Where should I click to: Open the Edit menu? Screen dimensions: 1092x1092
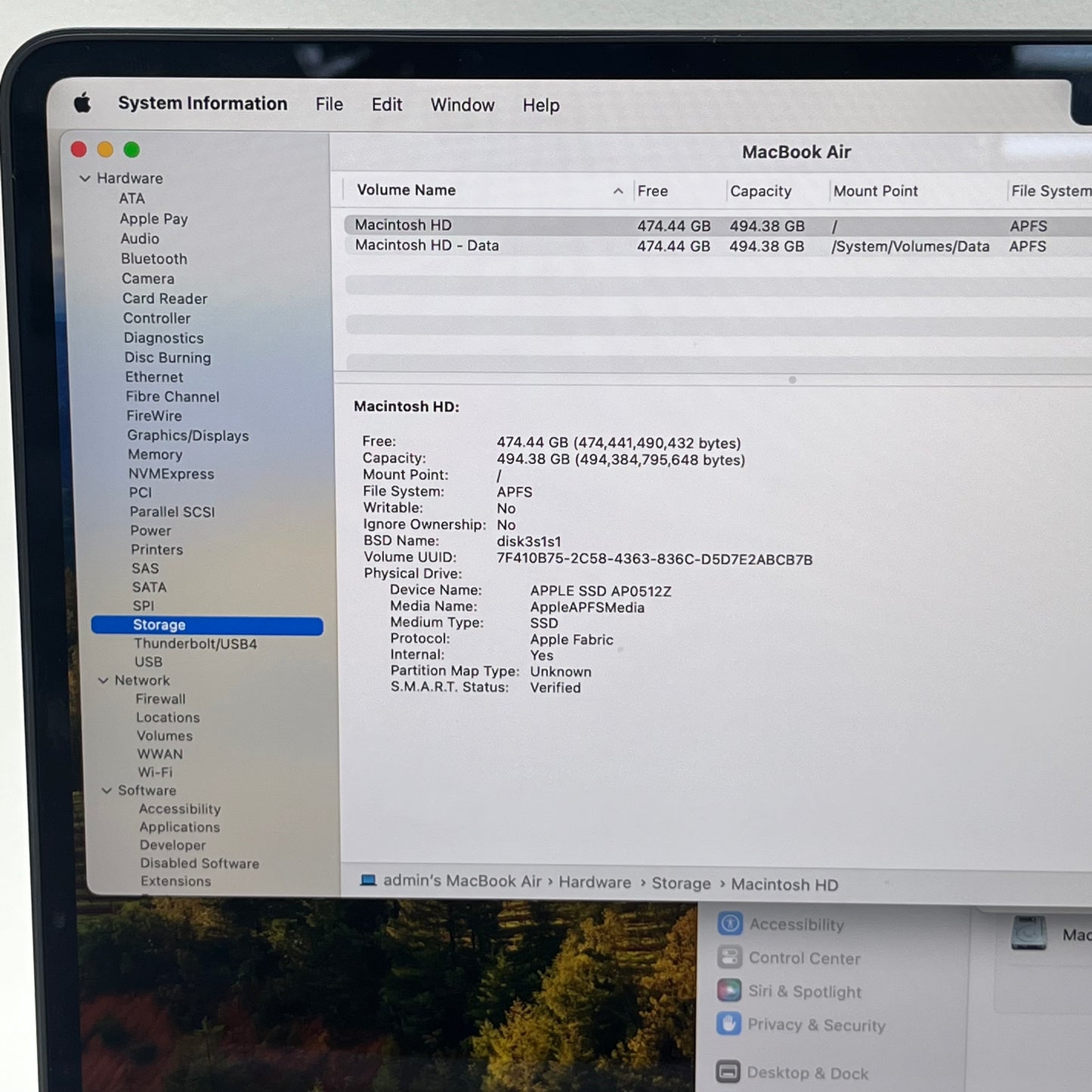click(387, 104)
